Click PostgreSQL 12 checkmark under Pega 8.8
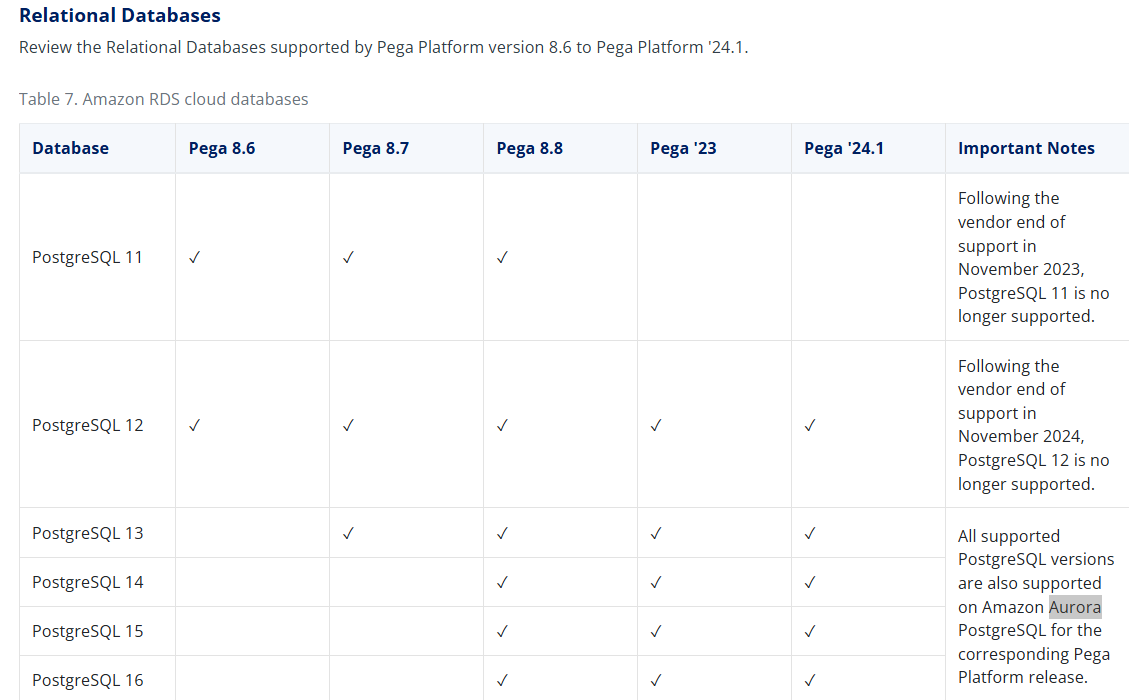The width and height of the screenshot is (1129, 700). tap(503, 425)
